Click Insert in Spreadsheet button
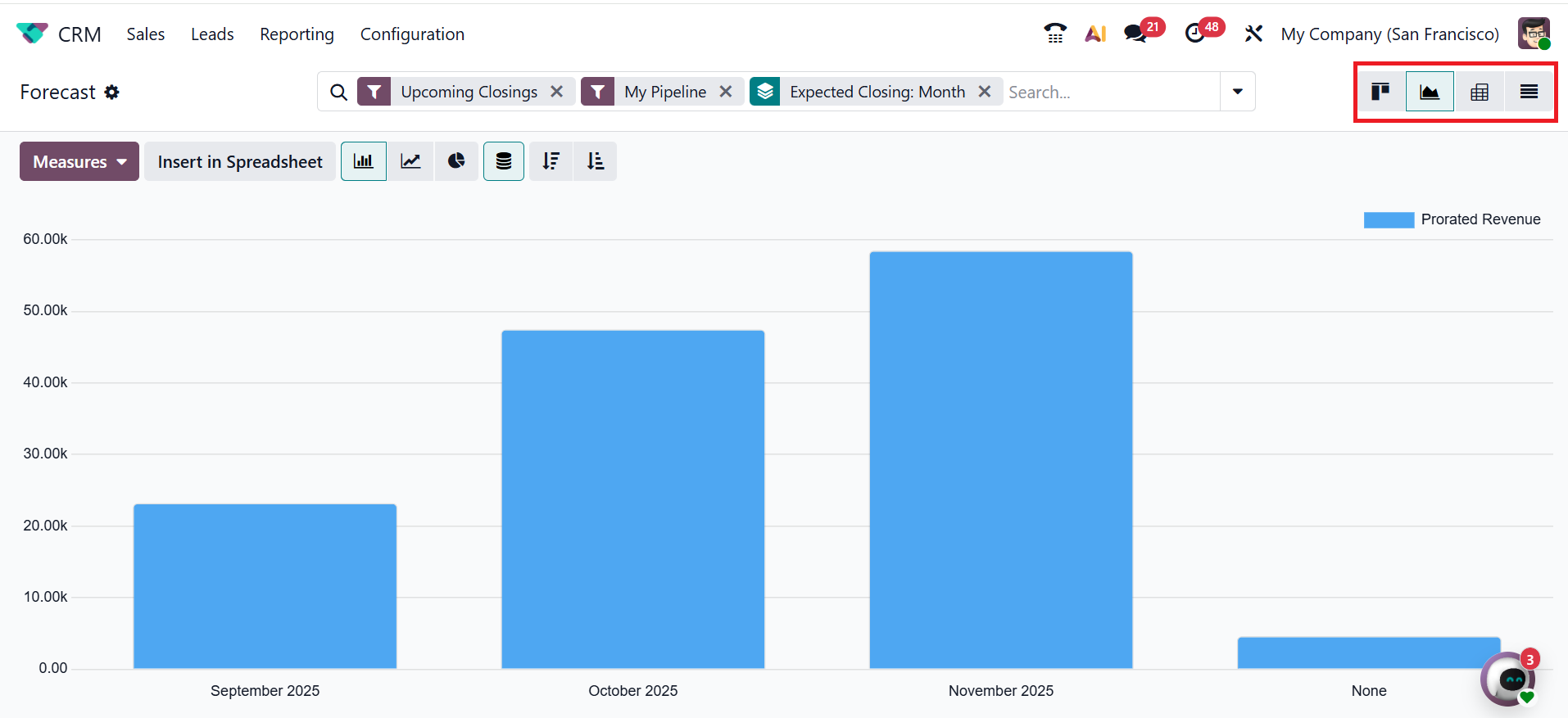Viewport: 1568px width, 718px height. (240, 161)
